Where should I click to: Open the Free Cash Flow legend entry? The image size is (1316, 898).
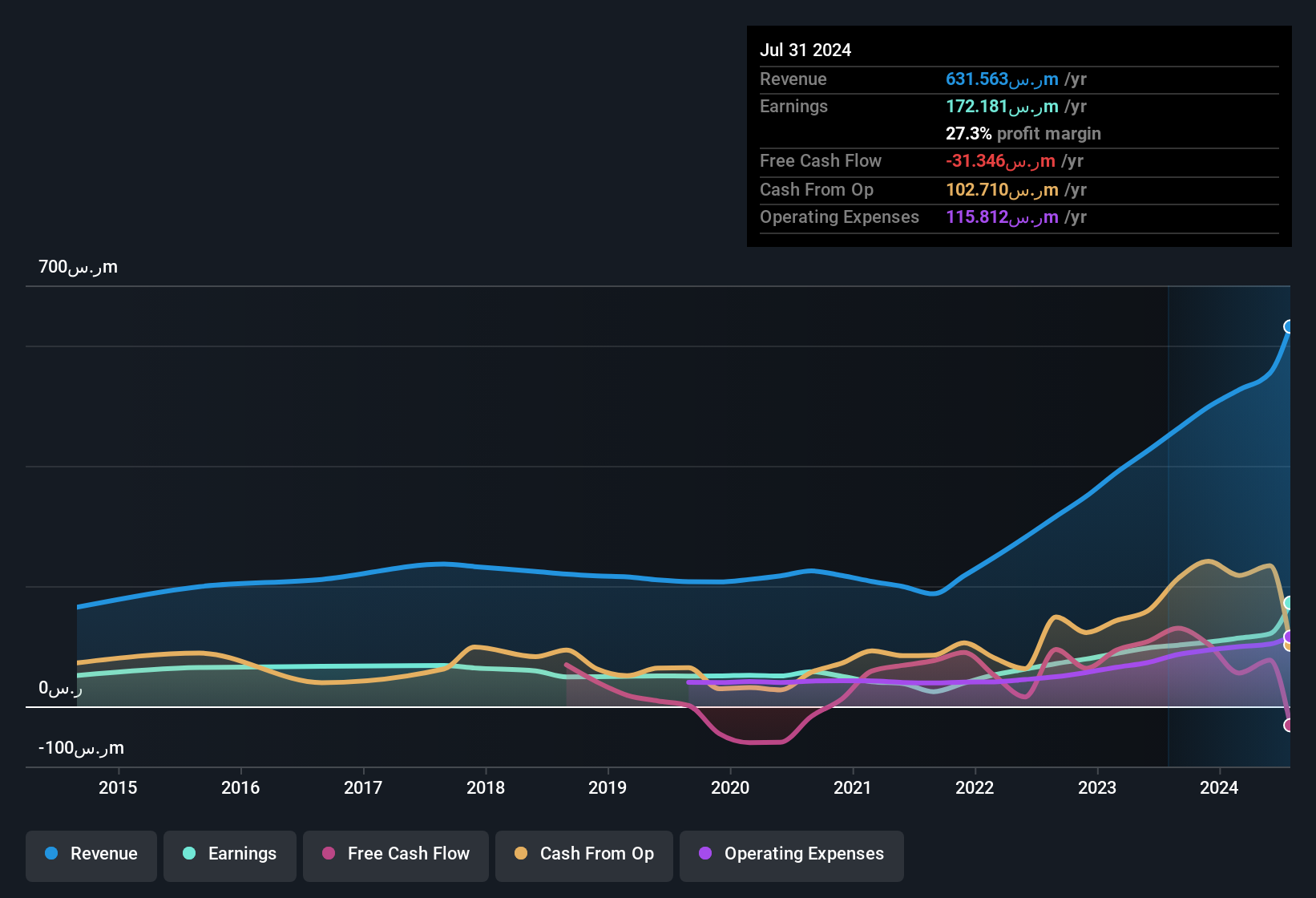pos(395,854)
